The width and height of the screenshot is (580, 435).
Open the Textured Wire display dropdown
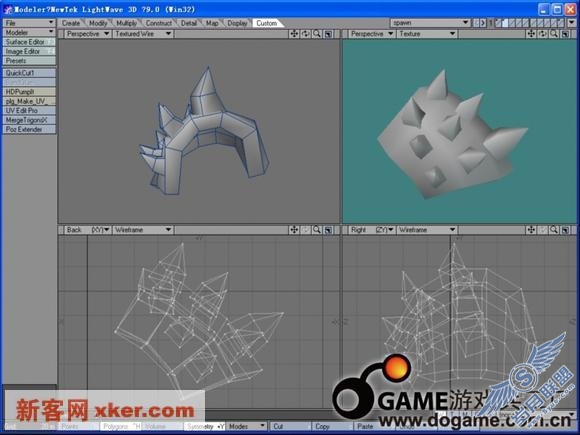pos(143,34)
